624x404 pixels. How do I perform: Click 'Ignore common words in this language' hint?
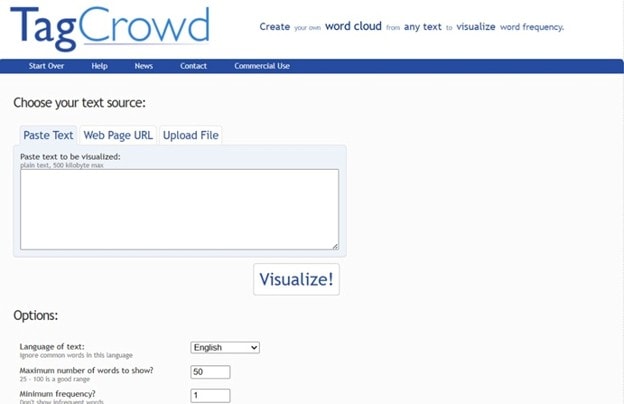(76, 355)
